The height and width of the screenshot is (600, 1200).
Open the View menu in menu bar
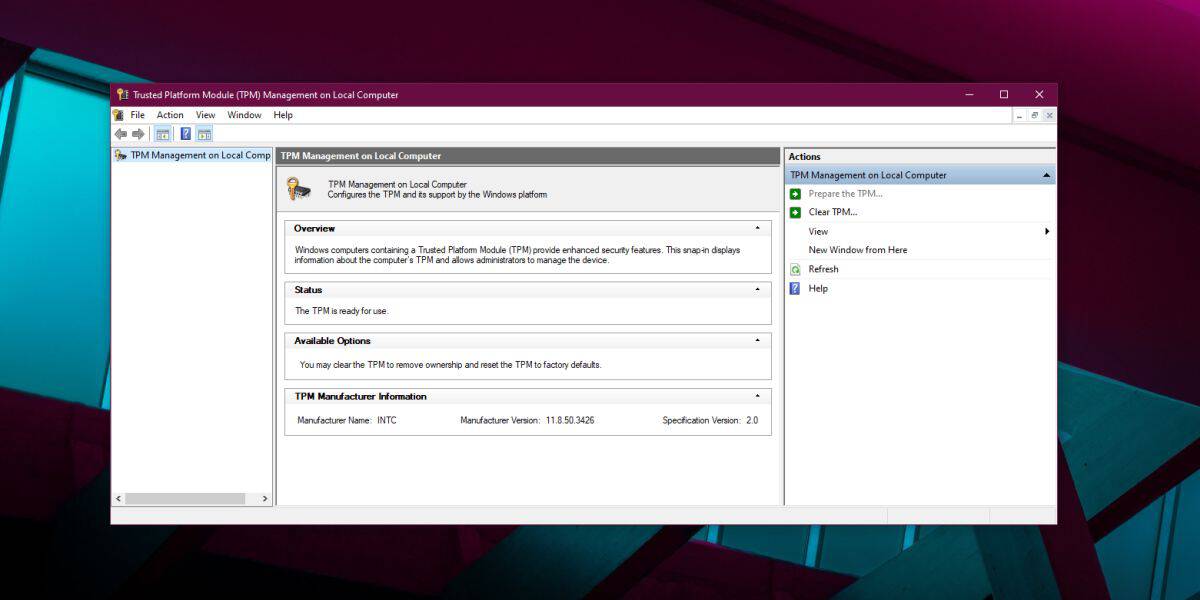click(205, 115)
